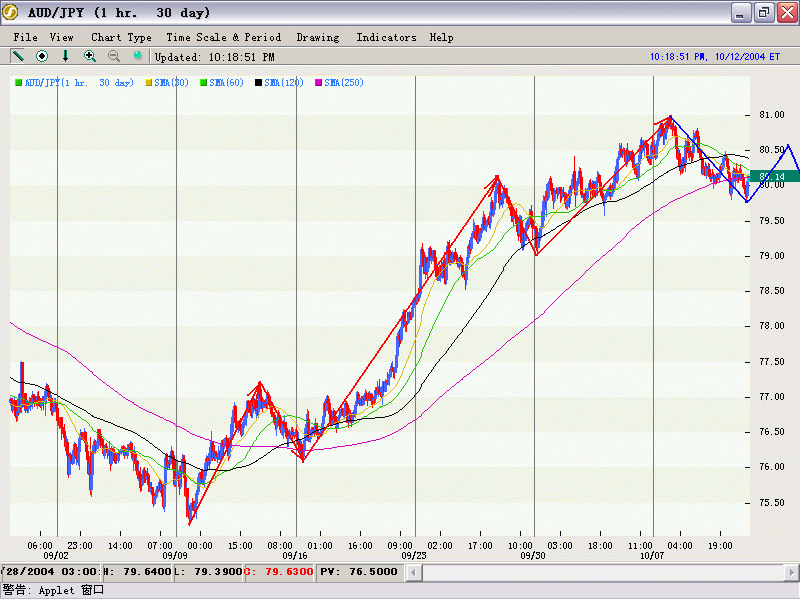Click the grayed zoom out magnifier

[114, 57]
